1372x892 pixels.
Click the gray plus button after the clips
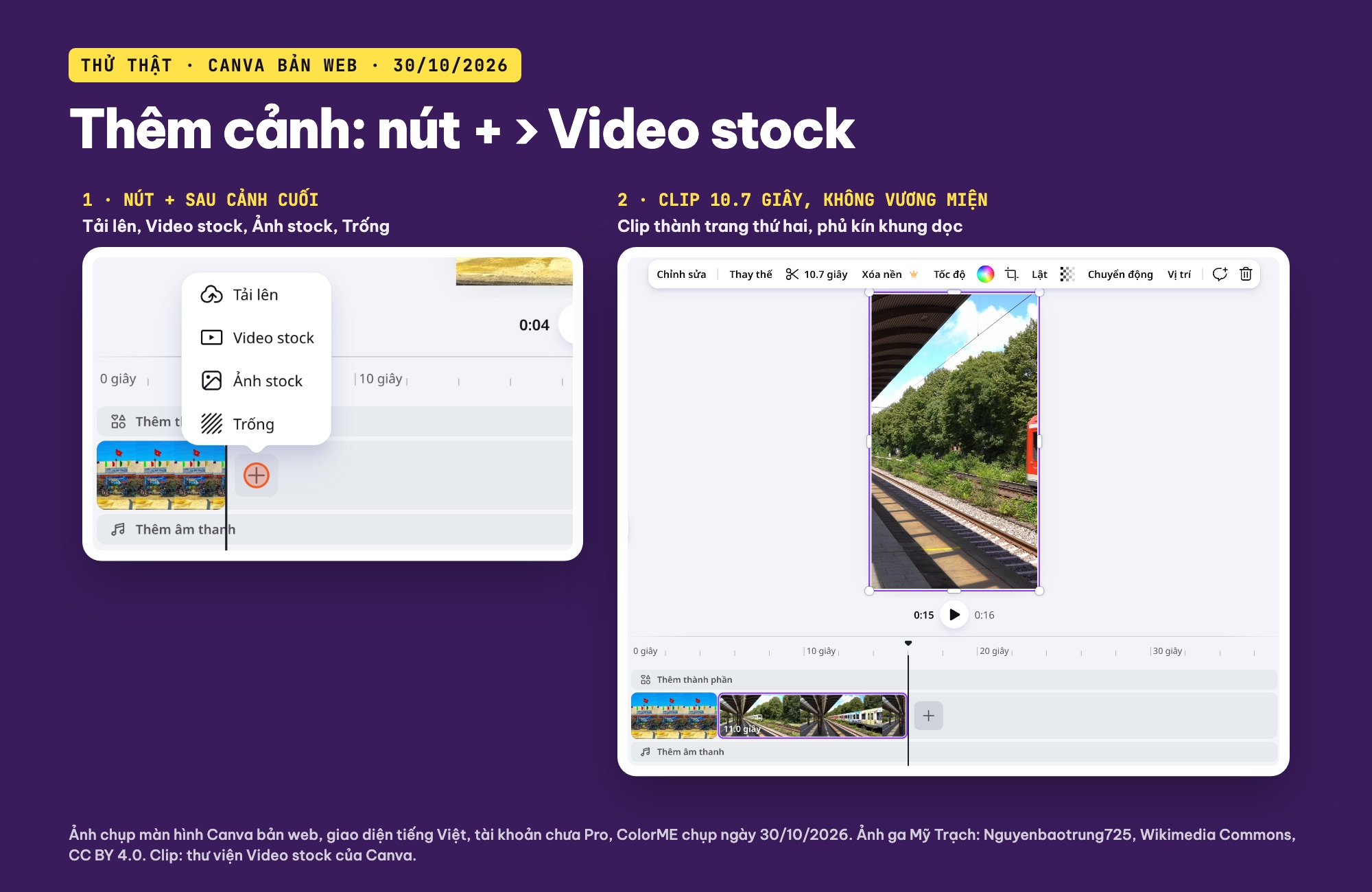928,716
